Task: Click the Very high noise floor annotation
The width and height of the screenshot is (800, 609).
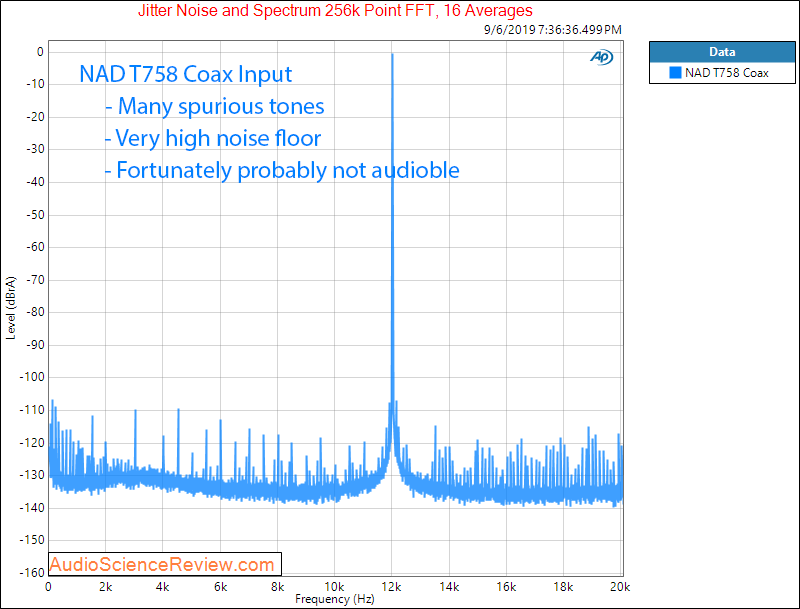Action: 213,138
